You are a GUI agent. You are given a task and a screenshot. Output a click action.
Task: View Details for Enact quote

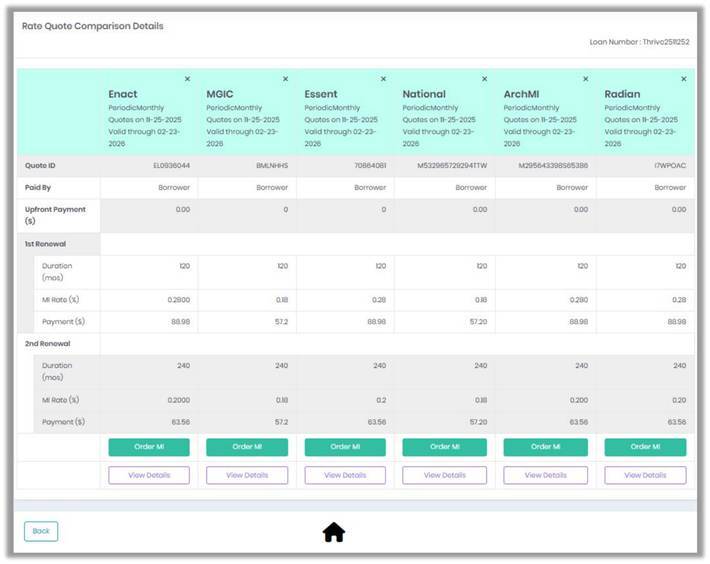[149, 475]
